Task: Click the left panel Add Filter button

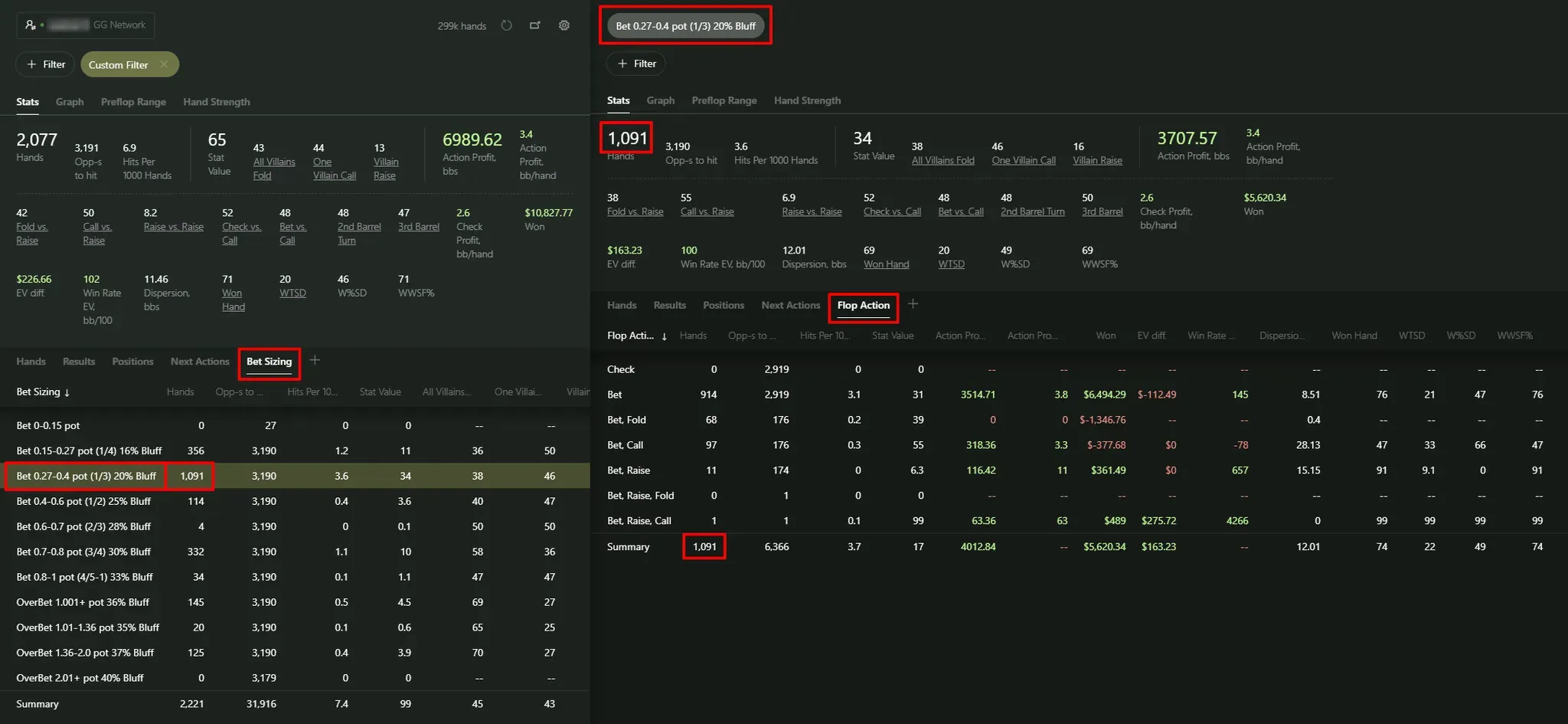Action: click(45, 64)
